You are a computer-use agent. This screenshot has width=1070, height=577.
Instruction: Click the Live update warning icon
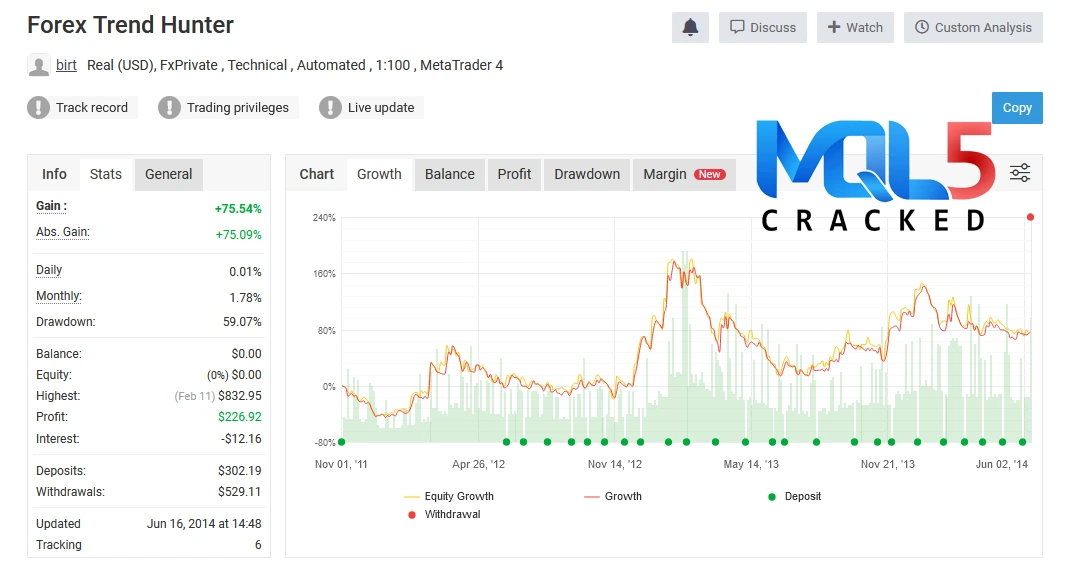pos(330,107)
